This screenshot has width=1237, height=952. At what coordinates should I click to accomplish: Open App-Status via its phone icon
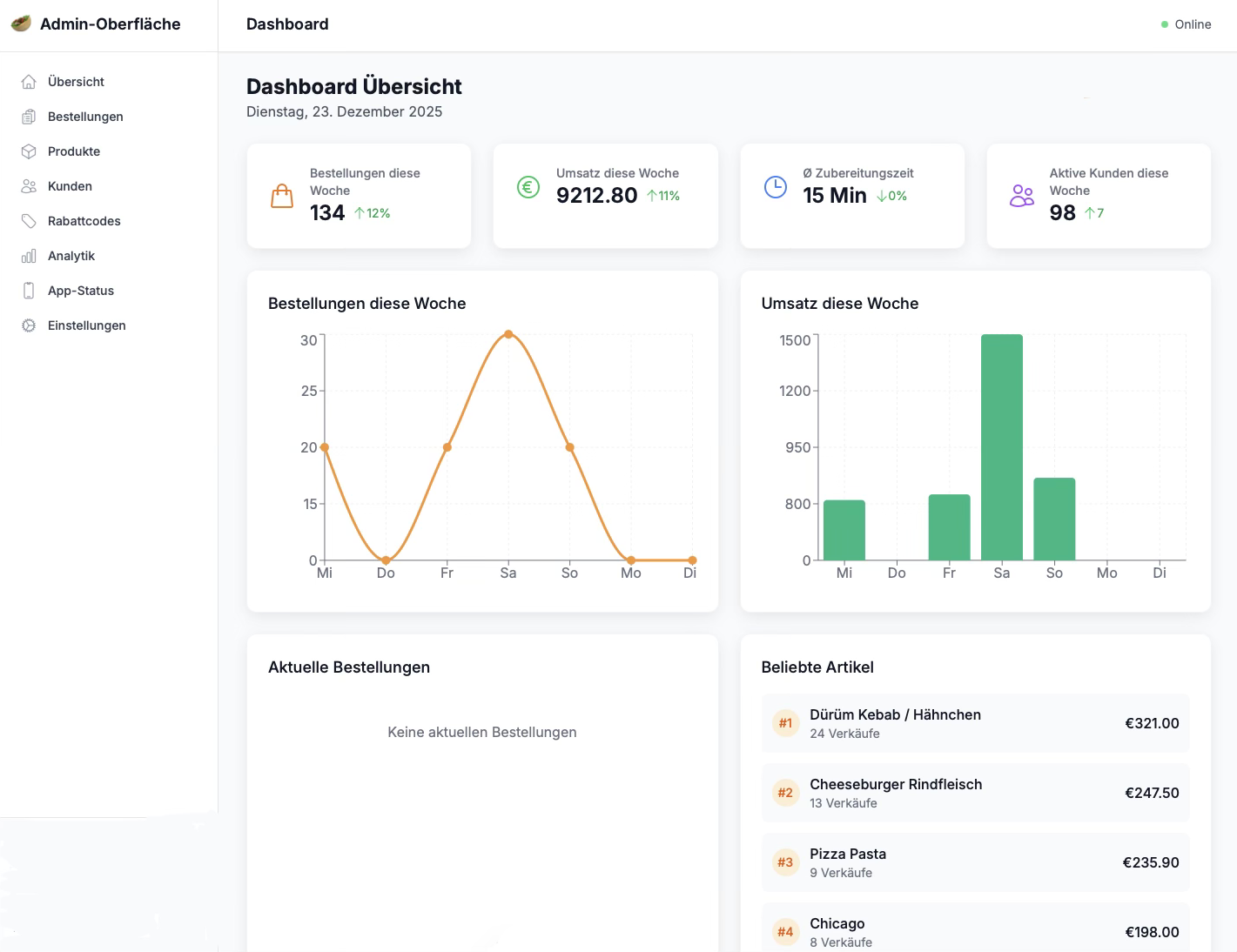click(x=29, y=290)
